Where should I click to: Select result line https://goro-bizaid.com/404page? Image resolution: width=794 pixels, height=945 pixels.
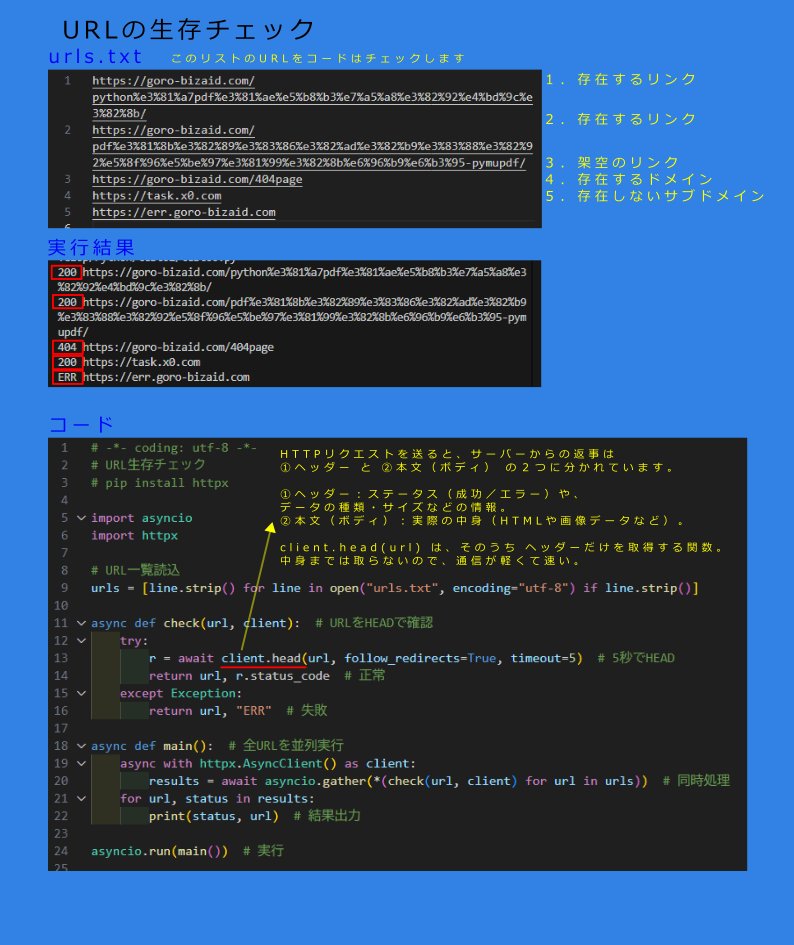pyautogui.click(x=178, y=347)
